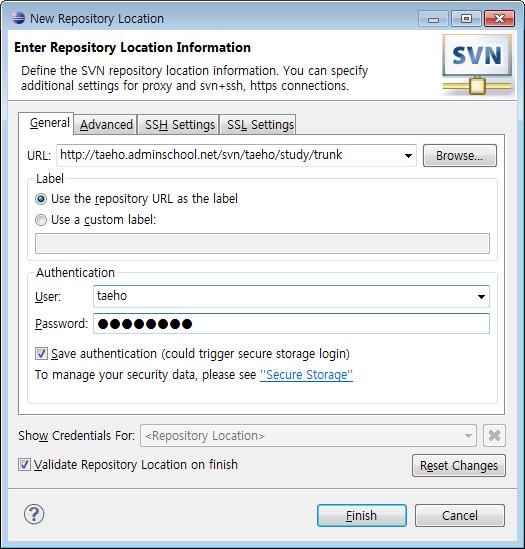Open the Secure Storage link
This screenshot has width=525, height=549.
click(306, 375)
